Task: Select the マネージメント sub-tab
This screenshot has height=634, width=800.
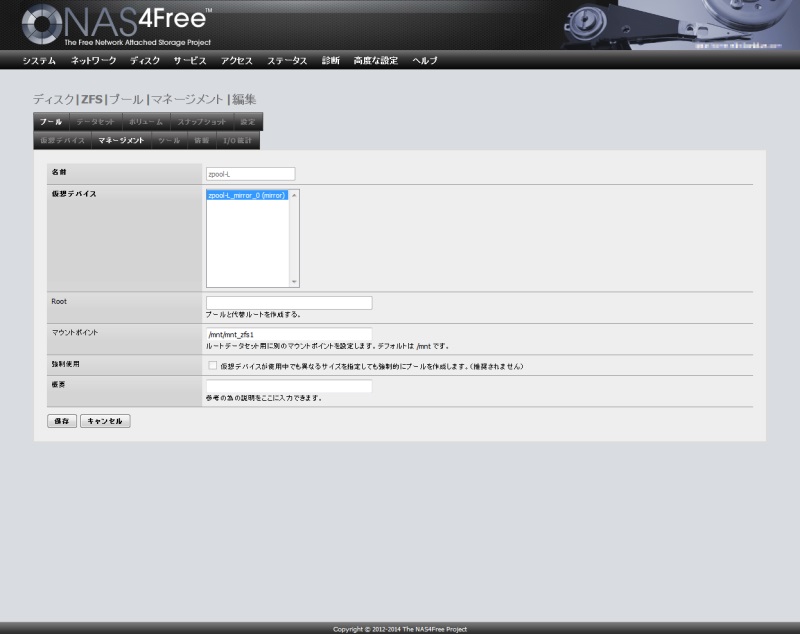Action: click(x=121, y=140)
